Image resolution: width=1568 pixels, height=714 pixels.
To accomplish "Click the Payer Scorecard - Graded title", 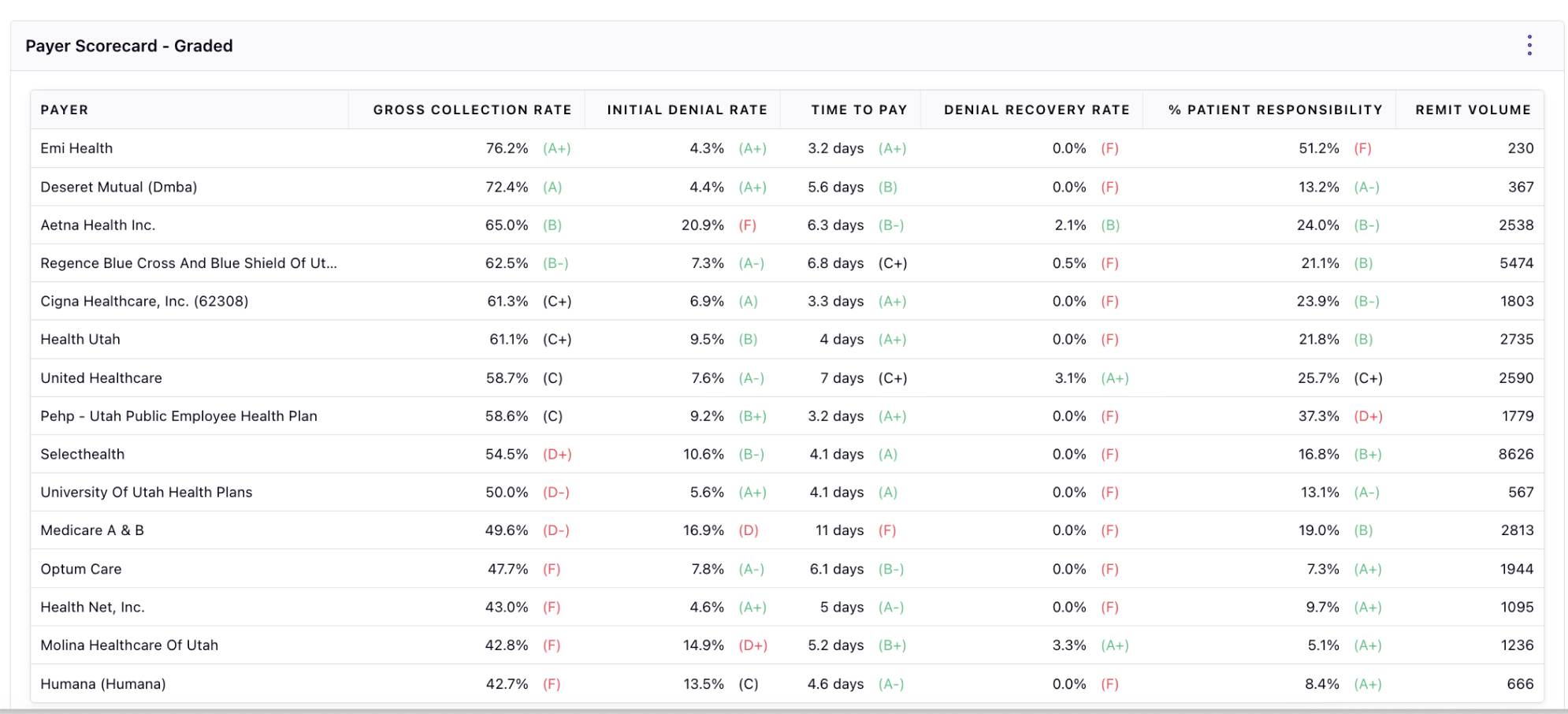I will [x=129, y=46].
